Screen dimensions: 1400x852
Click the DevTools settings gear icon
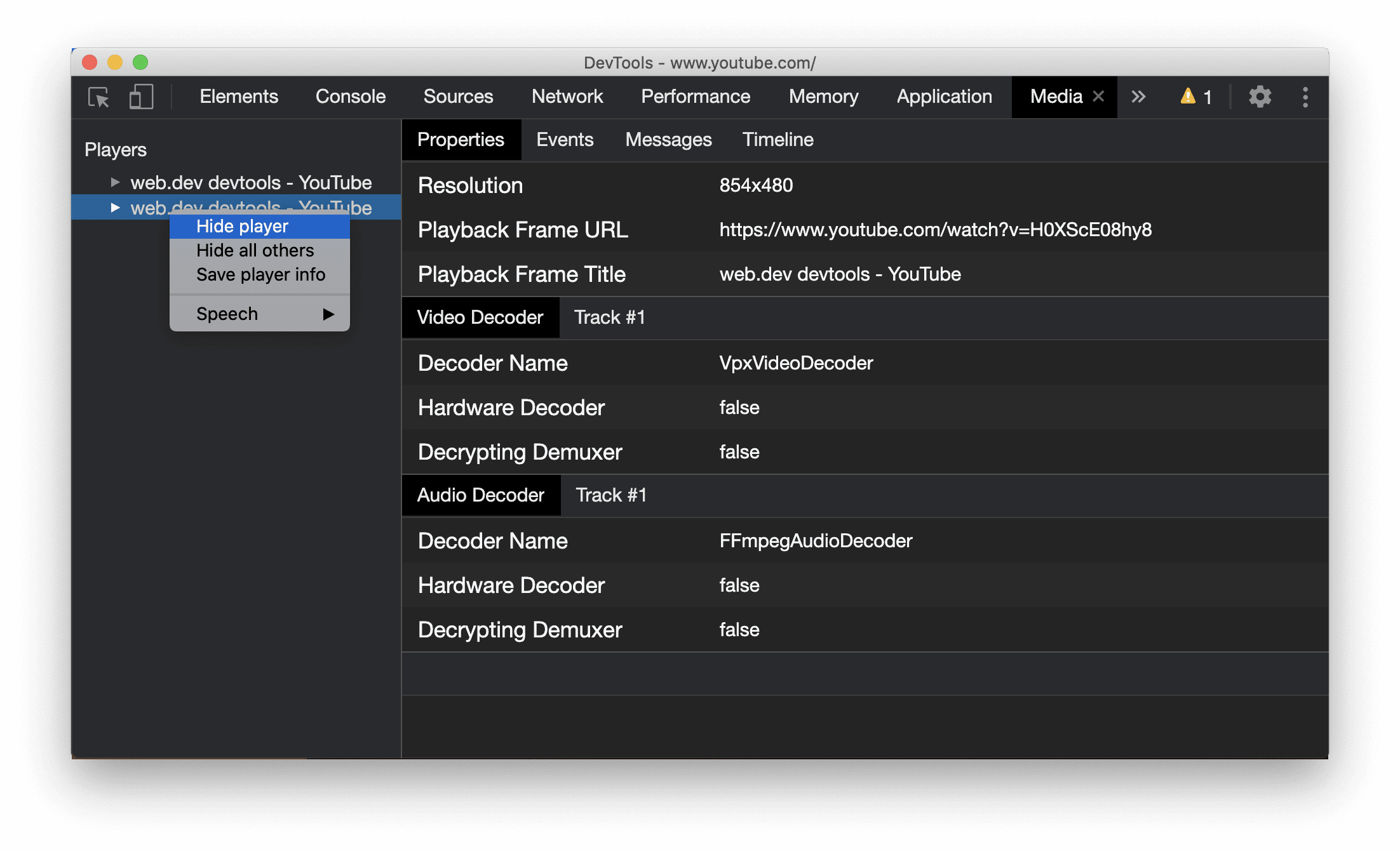1258,97
